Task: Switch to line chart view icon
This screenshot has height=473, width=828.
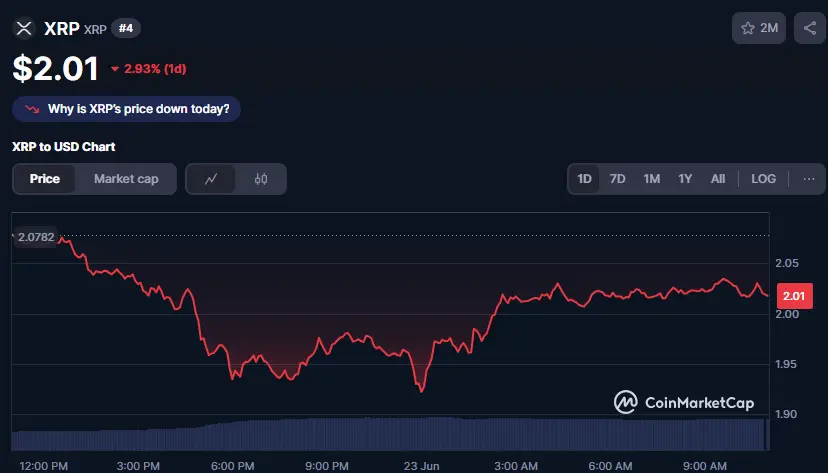Action: click(211, 179)
